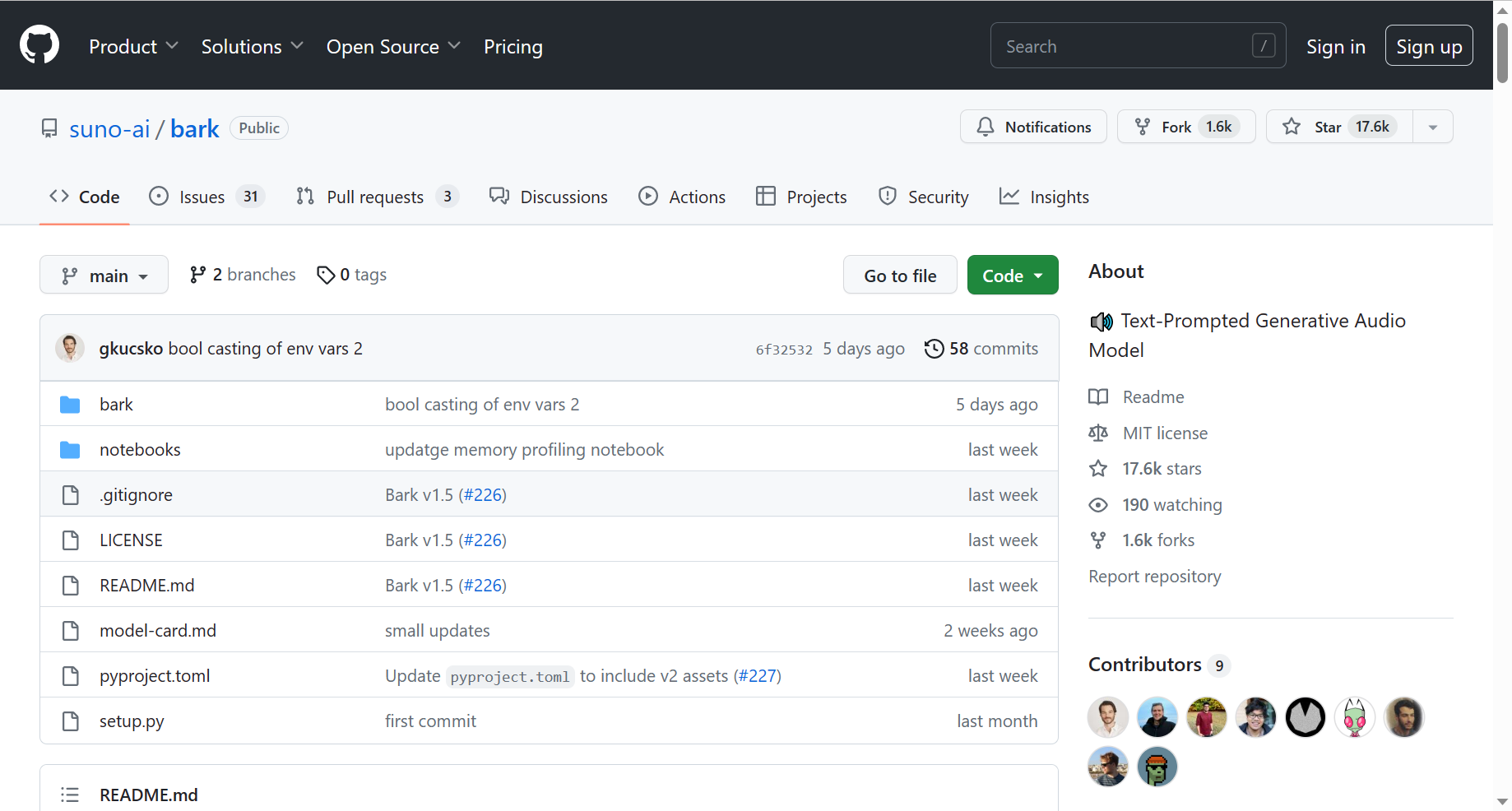
Task: Open the GitHub homepage logo
Action: (x=39, y=44)
